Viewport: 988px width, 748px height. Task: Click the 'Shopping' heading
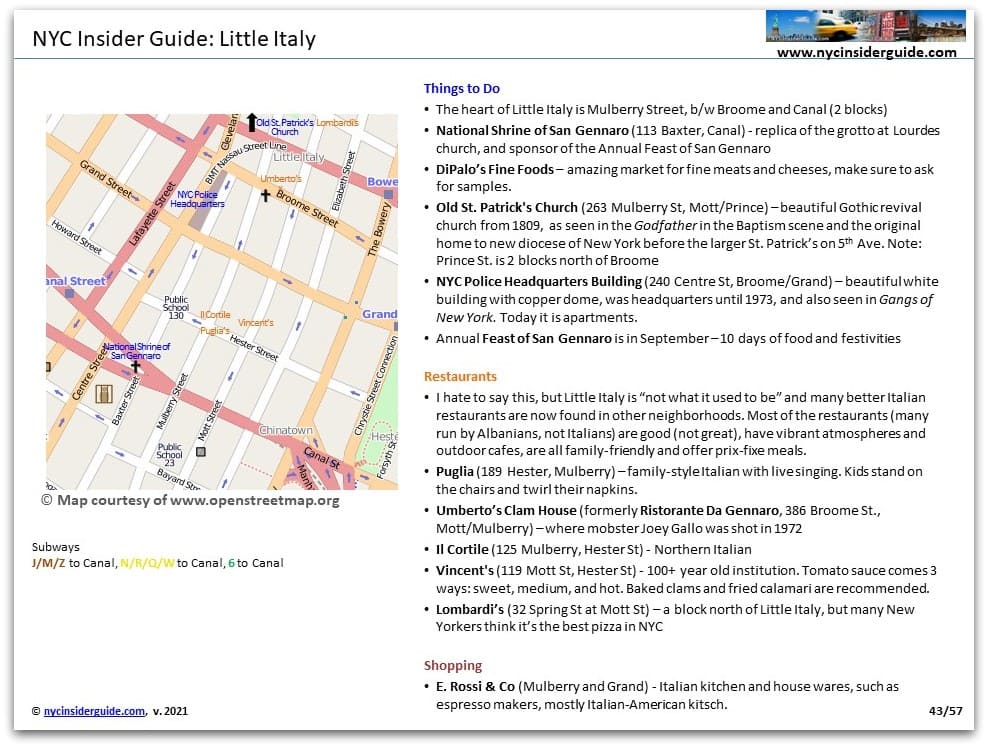452,665
